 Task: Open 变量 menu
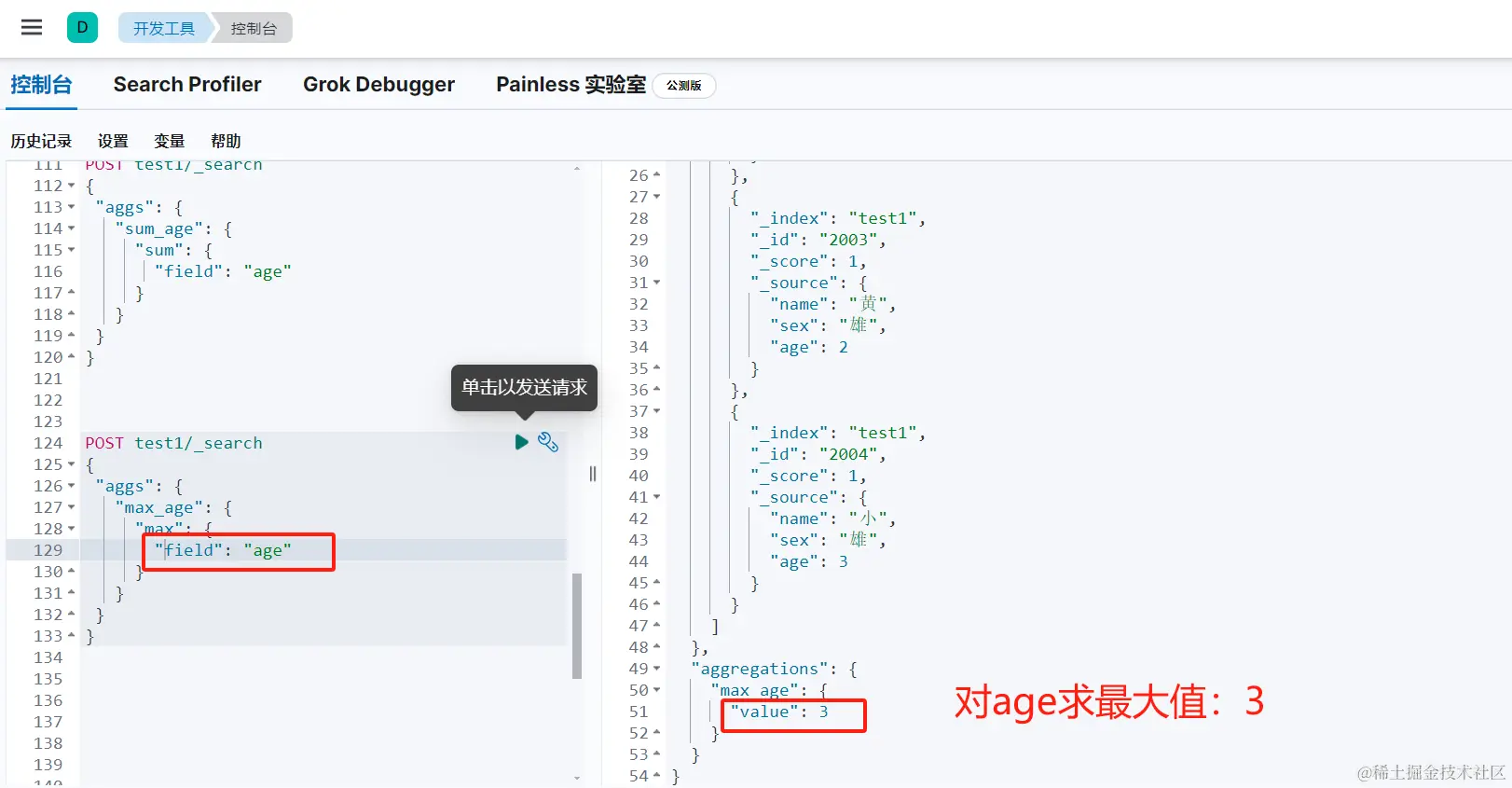pyautogui.click(x=169, y=141)
